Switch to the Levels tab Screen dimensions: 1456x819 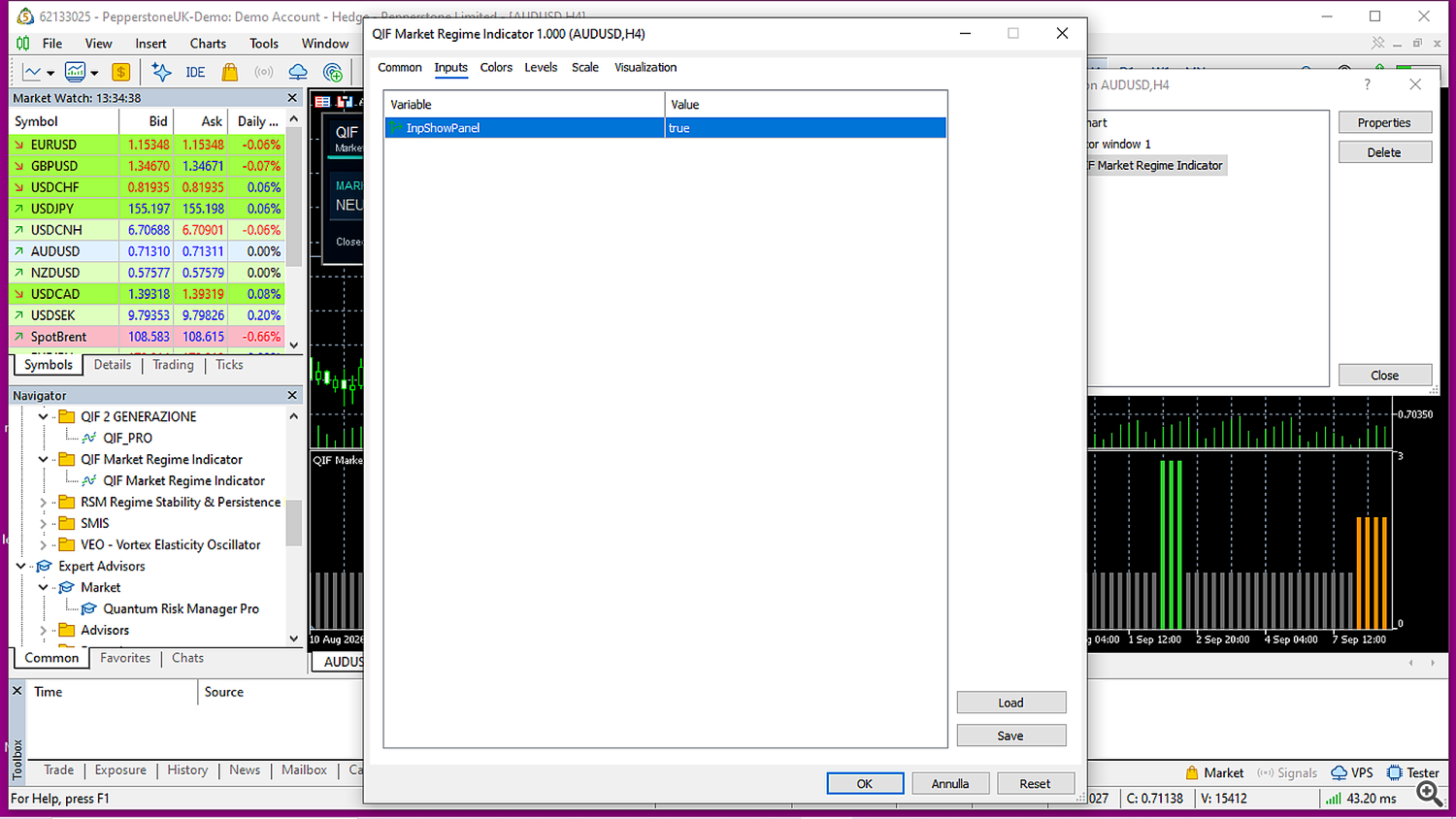[541, 67]
